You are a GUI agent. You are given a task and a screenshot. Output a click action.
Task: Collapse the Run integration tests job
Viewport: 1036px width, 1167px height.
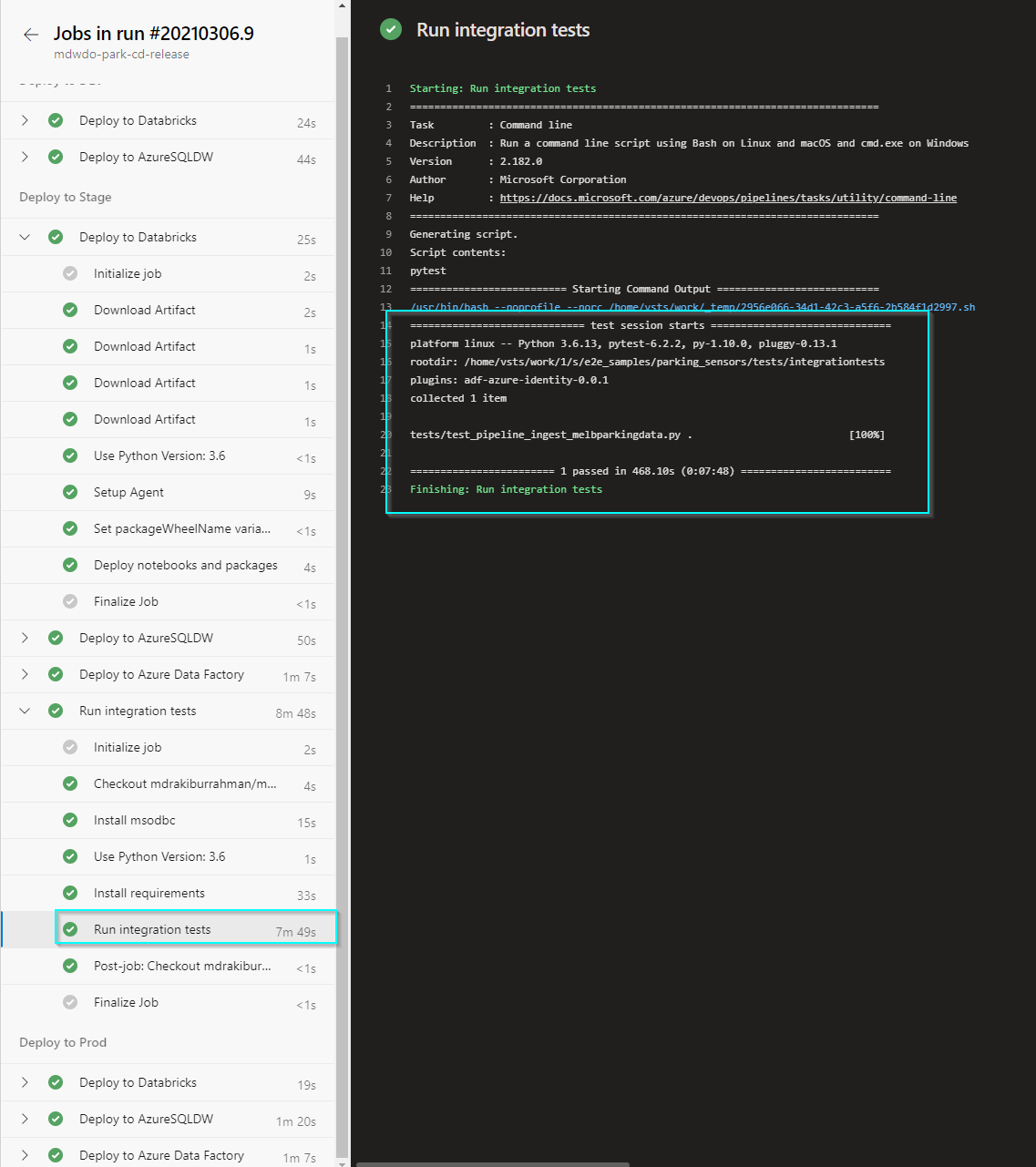pos(24,711)
